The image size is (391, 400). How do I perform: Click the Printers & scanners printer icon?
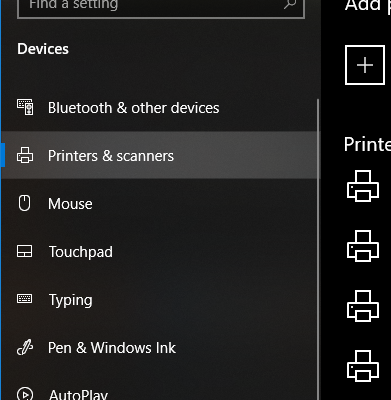click(x=25, y=155)
